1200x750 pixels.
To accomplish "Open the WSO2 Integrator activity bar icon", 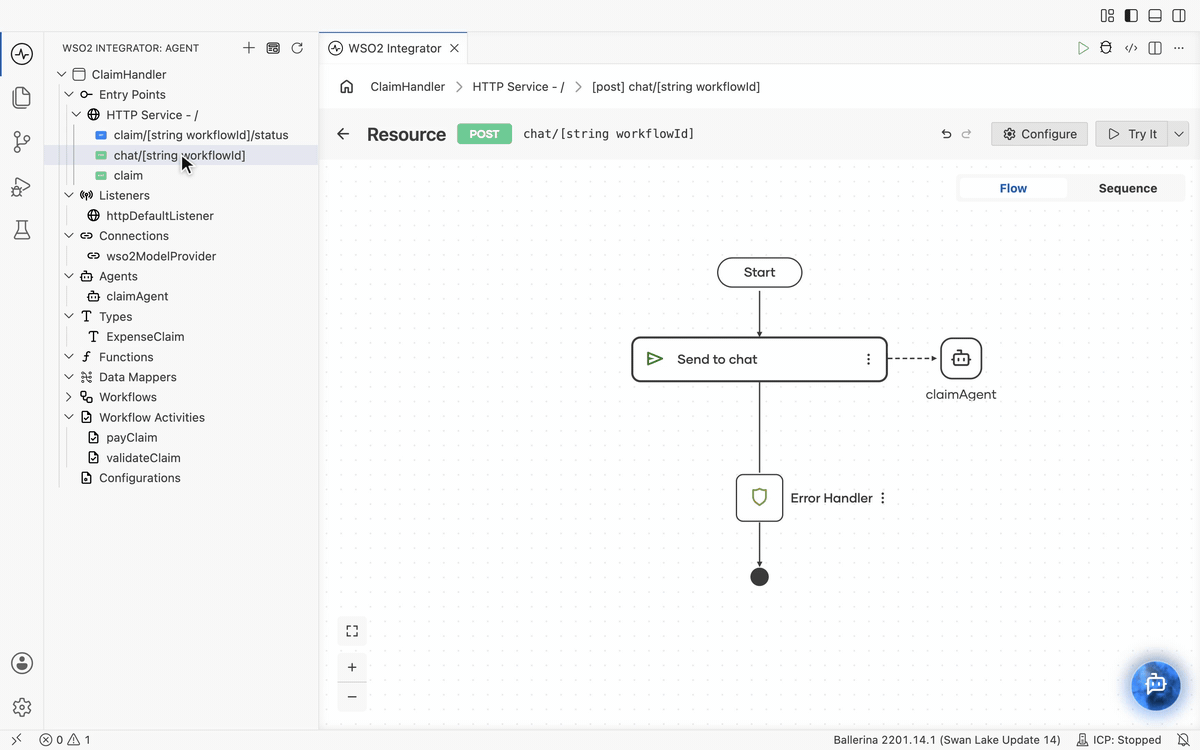I will [22, 54].
